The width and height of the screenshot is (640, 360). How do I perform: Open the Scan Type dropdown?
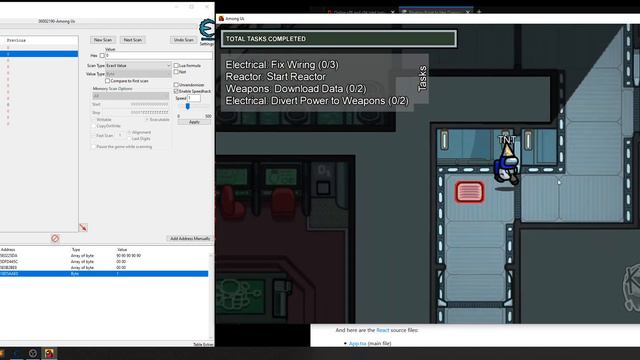coord(138,65)
